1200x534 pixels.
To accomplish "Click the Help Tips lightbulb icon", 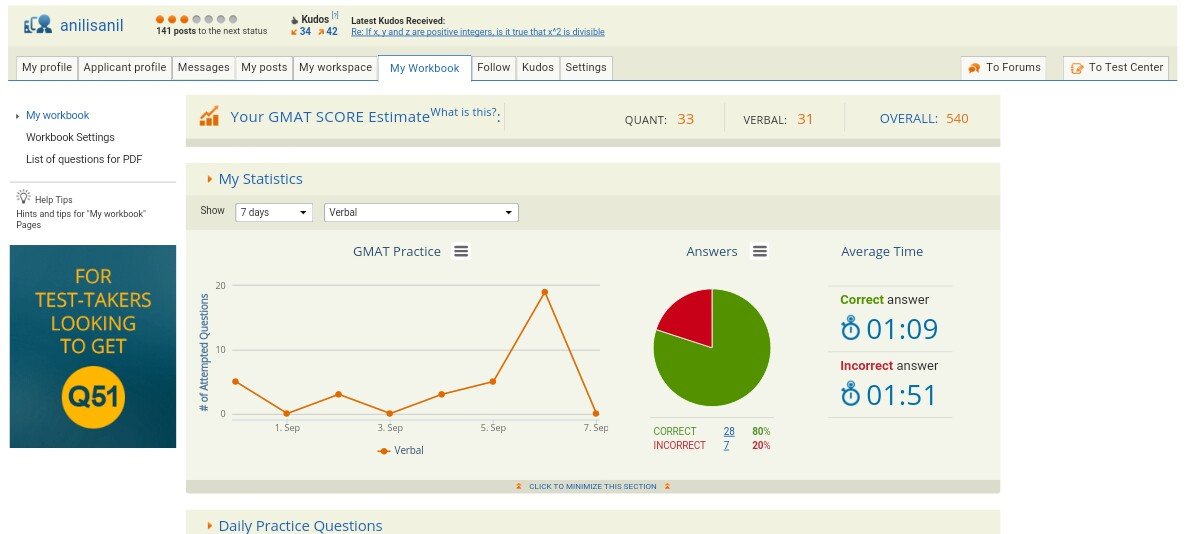I will (23, 198).
